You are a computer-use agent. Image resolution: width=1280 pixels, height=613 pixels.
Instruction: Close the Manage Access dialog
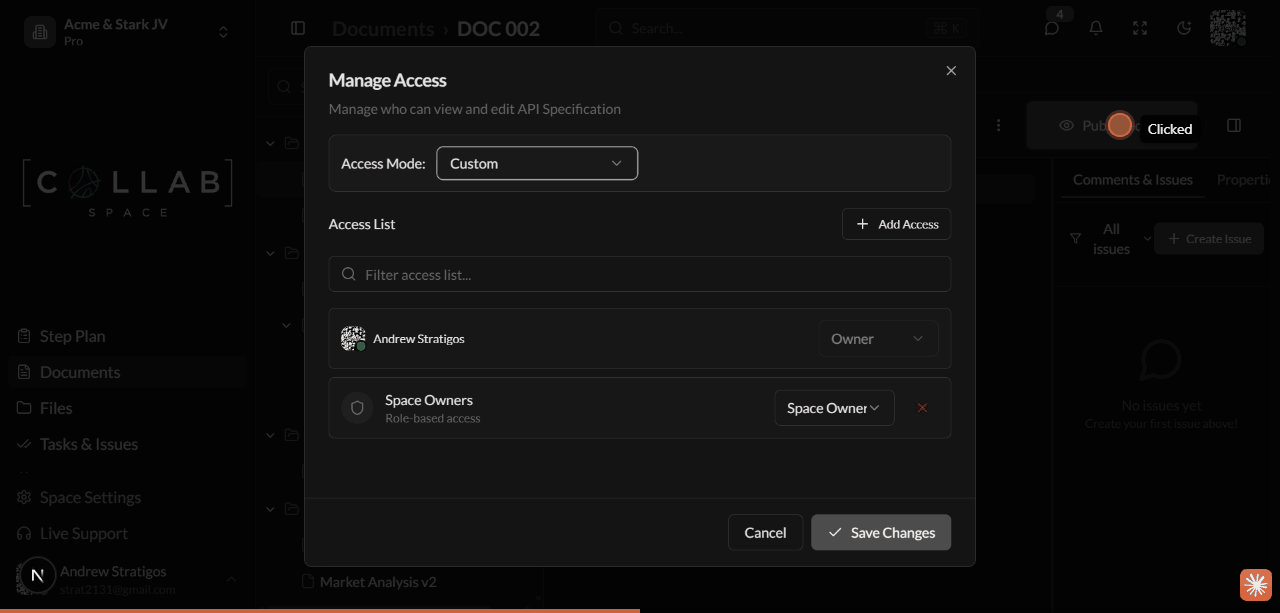click(951, 70)
